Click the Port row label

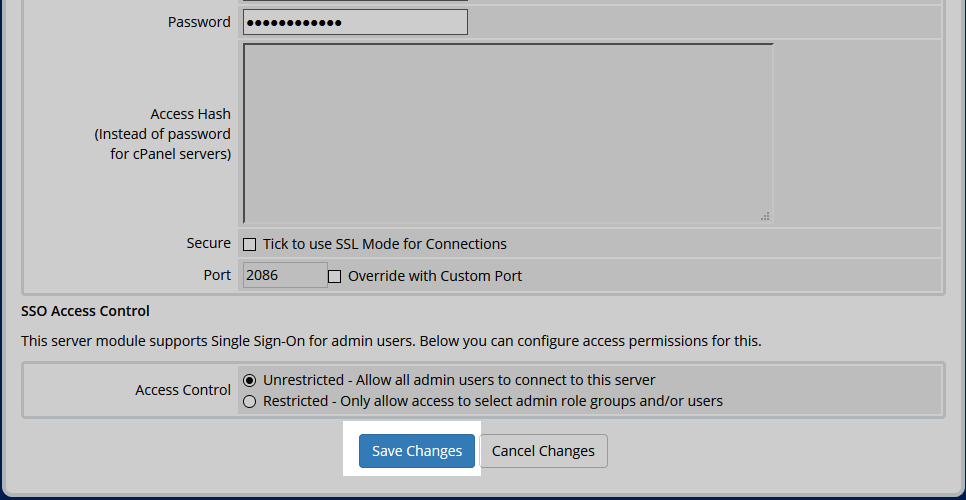coord(217,275)
